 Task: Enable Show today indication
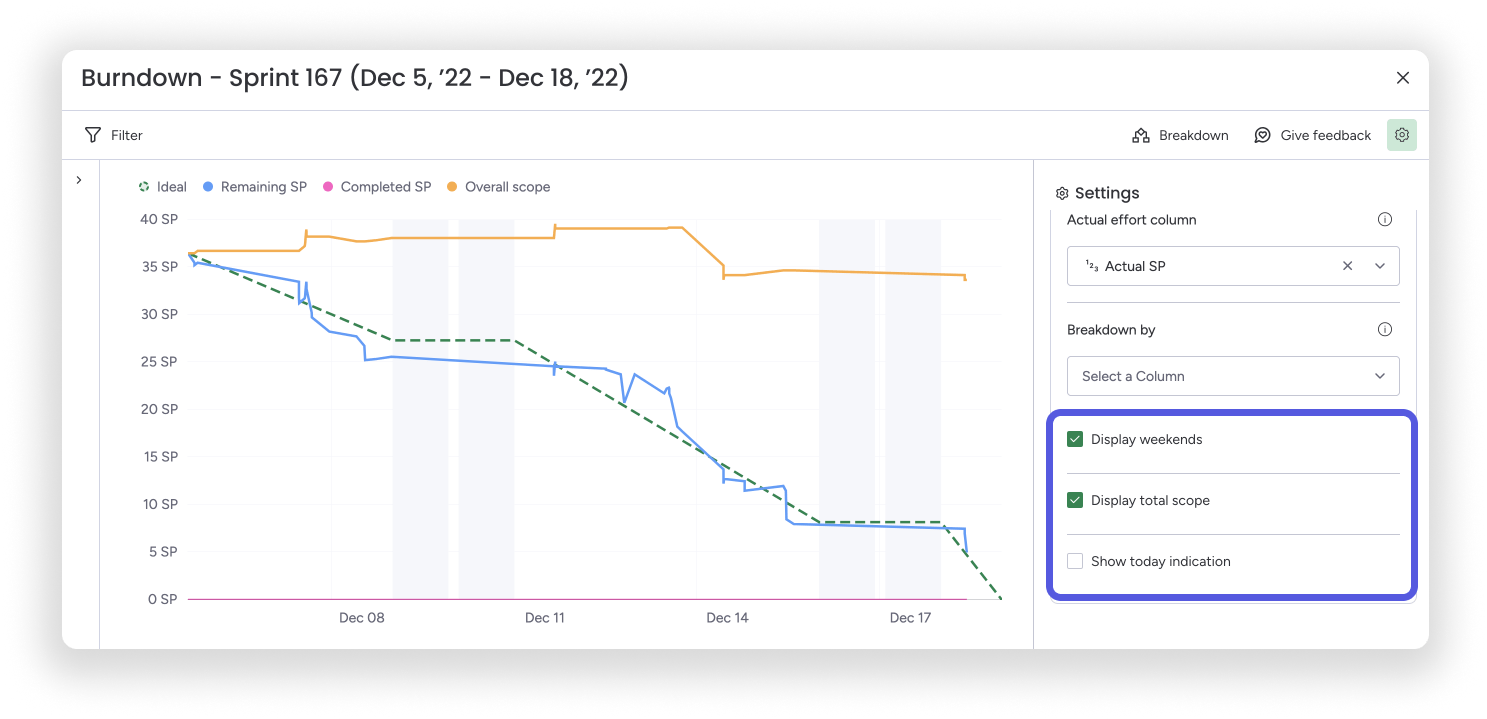coord(1075,561)
